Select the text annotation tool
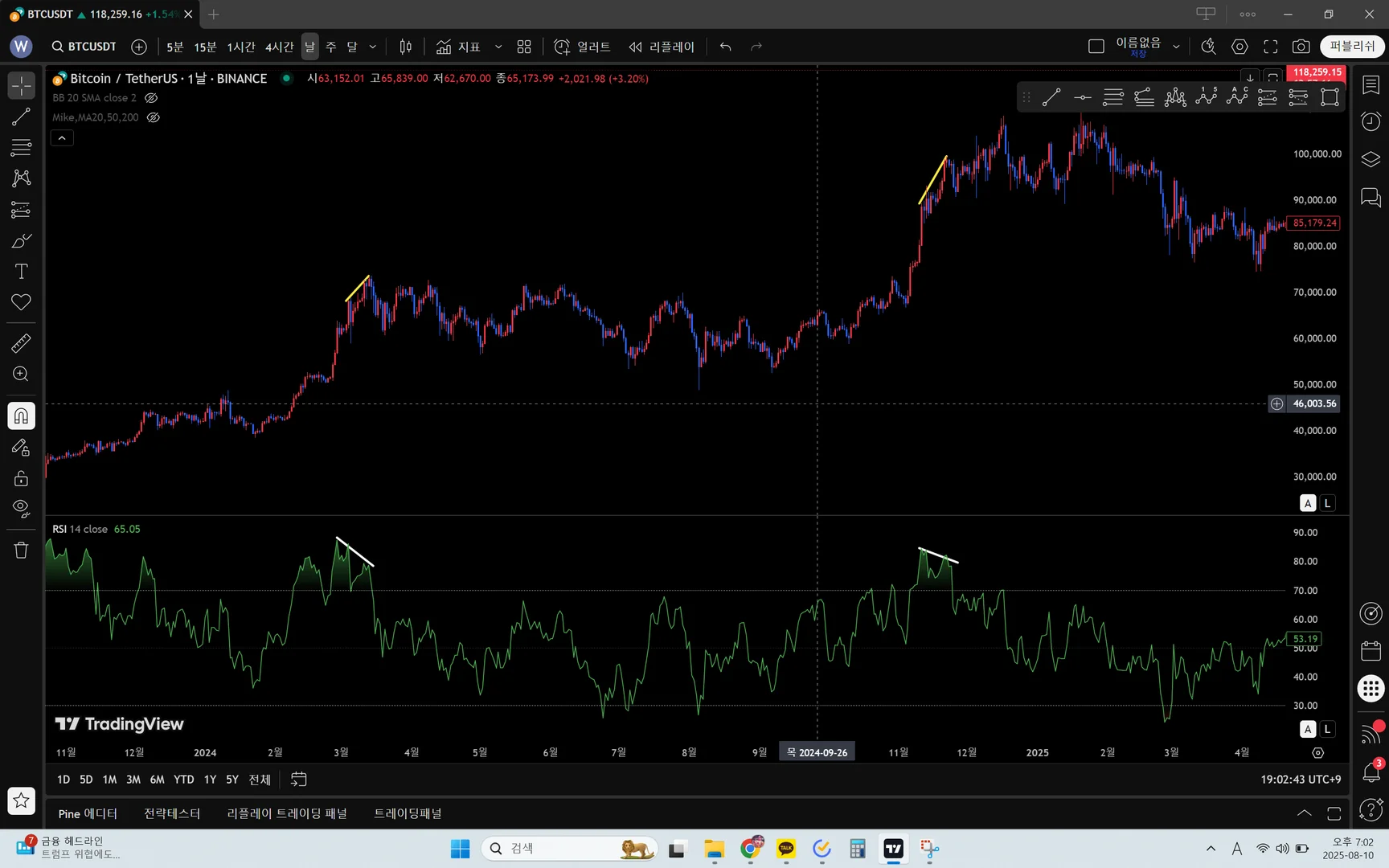The height and width of the screenshot is (868, 1389). (x=21, y=272)
